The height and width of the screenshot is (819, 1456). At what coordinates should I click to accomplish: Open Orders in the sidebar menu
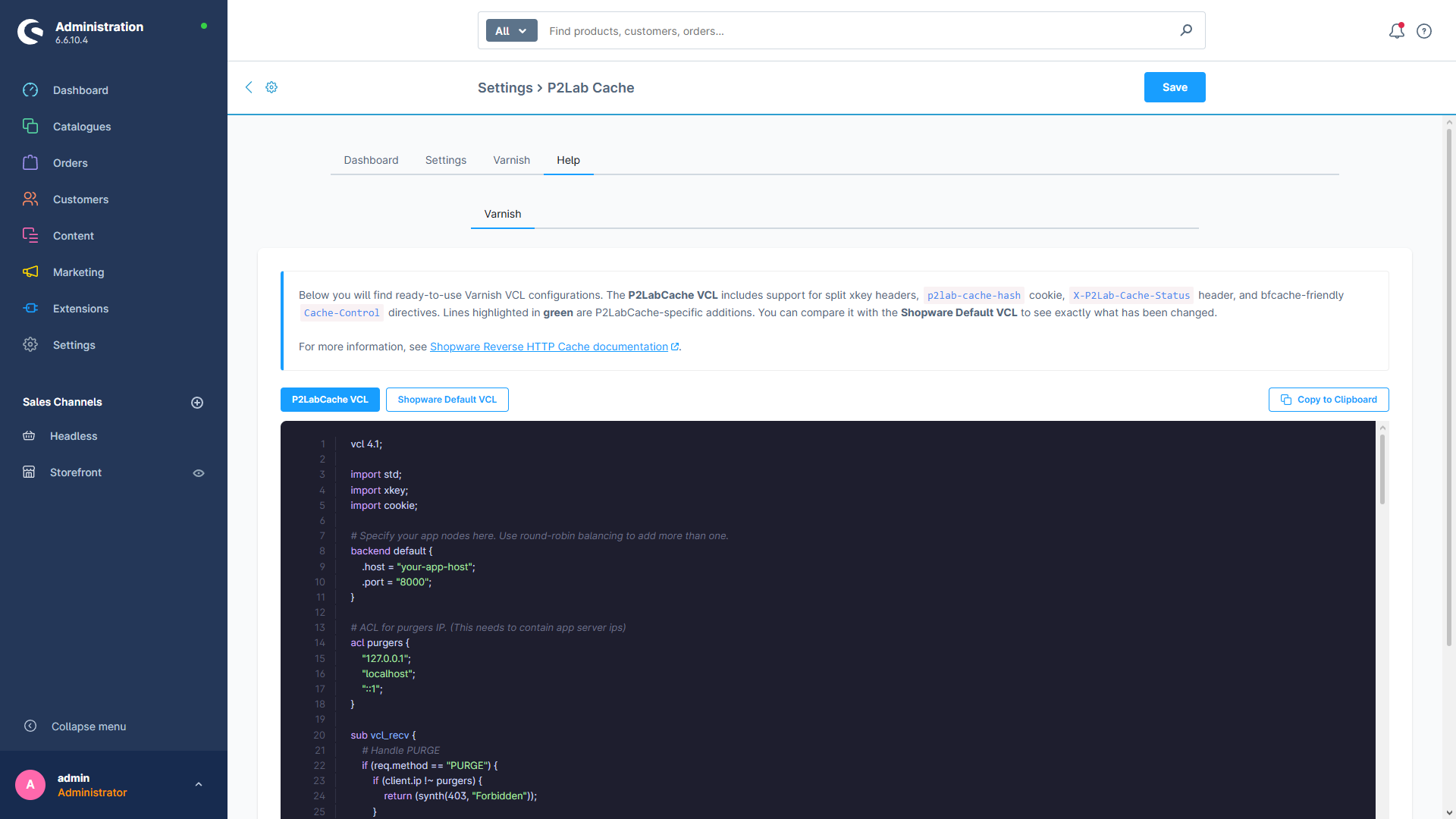71,163
